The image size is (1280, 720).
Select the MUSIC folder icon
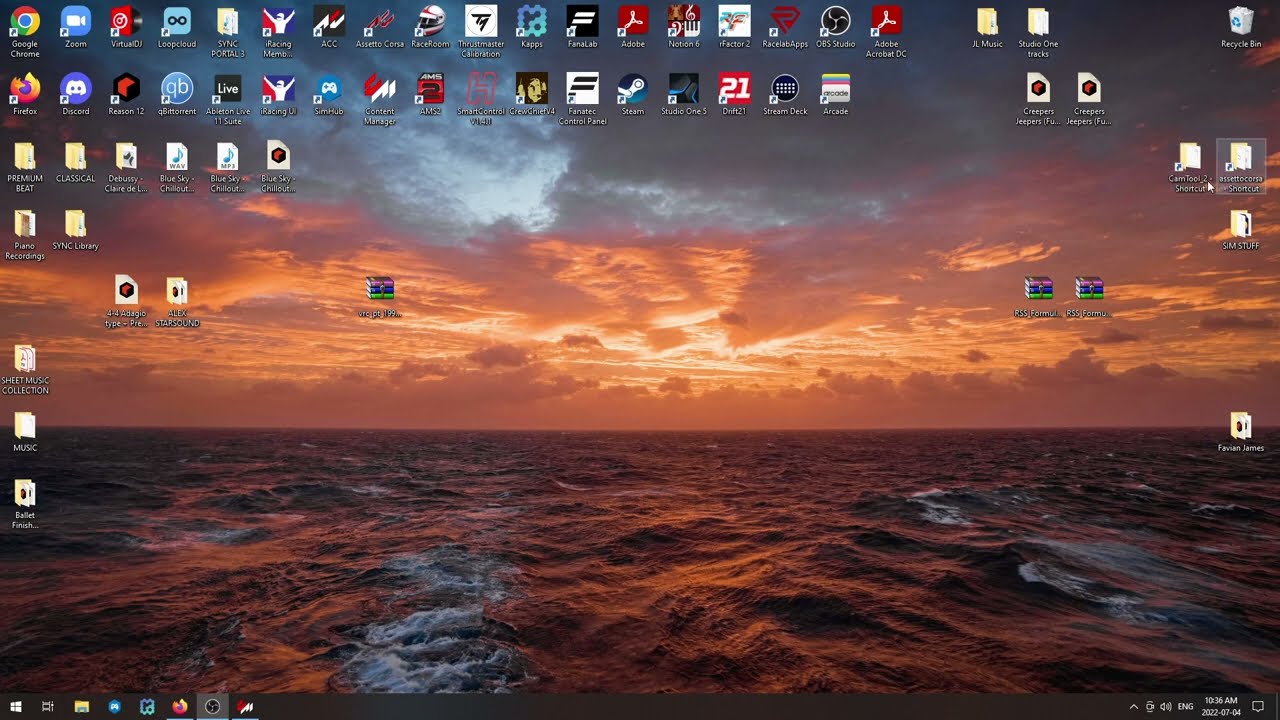click(x=25, y=425)
